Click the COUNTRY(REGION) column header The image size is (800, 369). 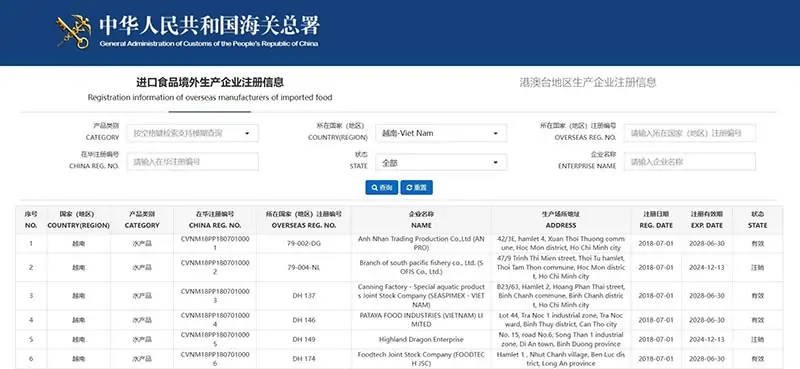coord(79,220)
